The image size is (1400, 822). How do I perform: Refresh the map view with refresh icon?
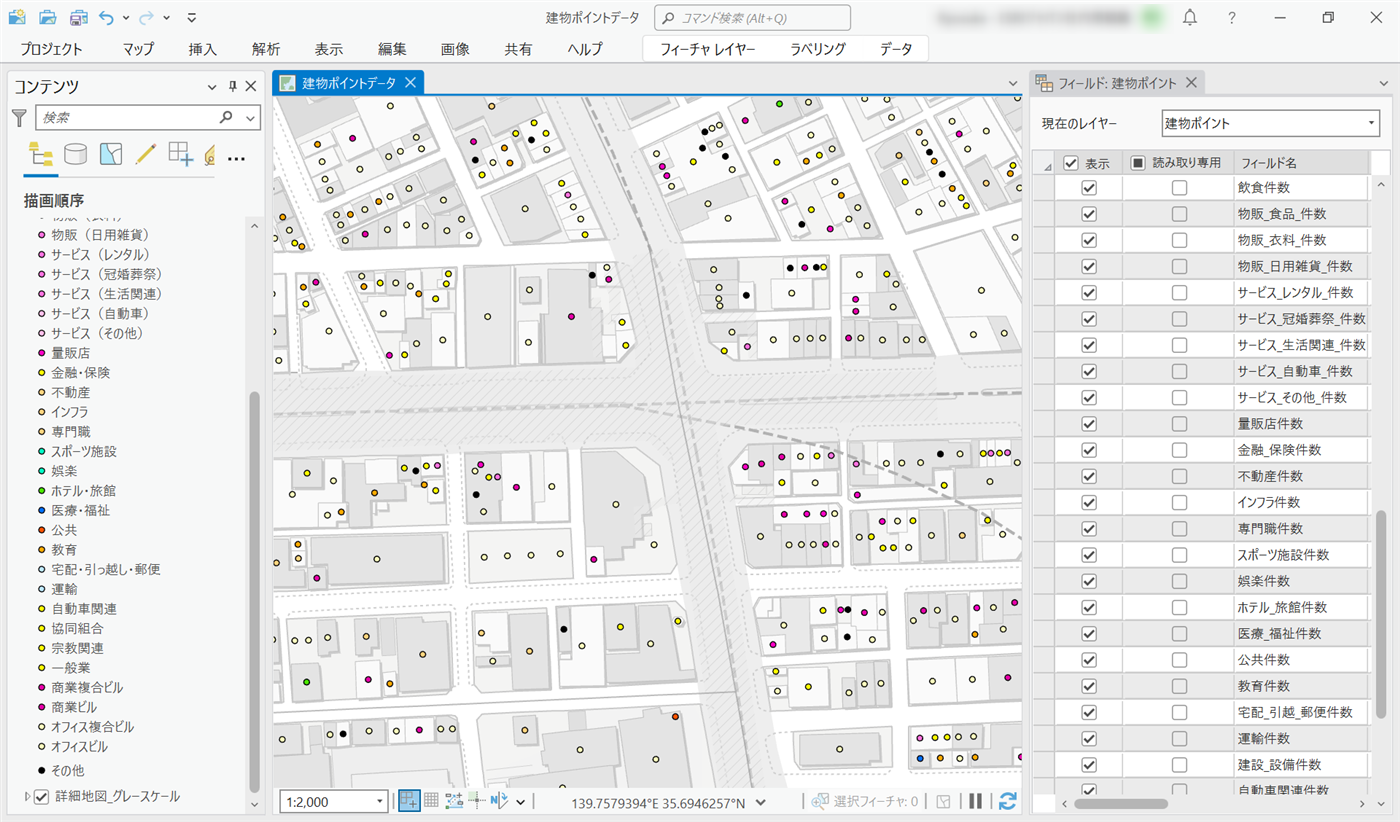1008,801
